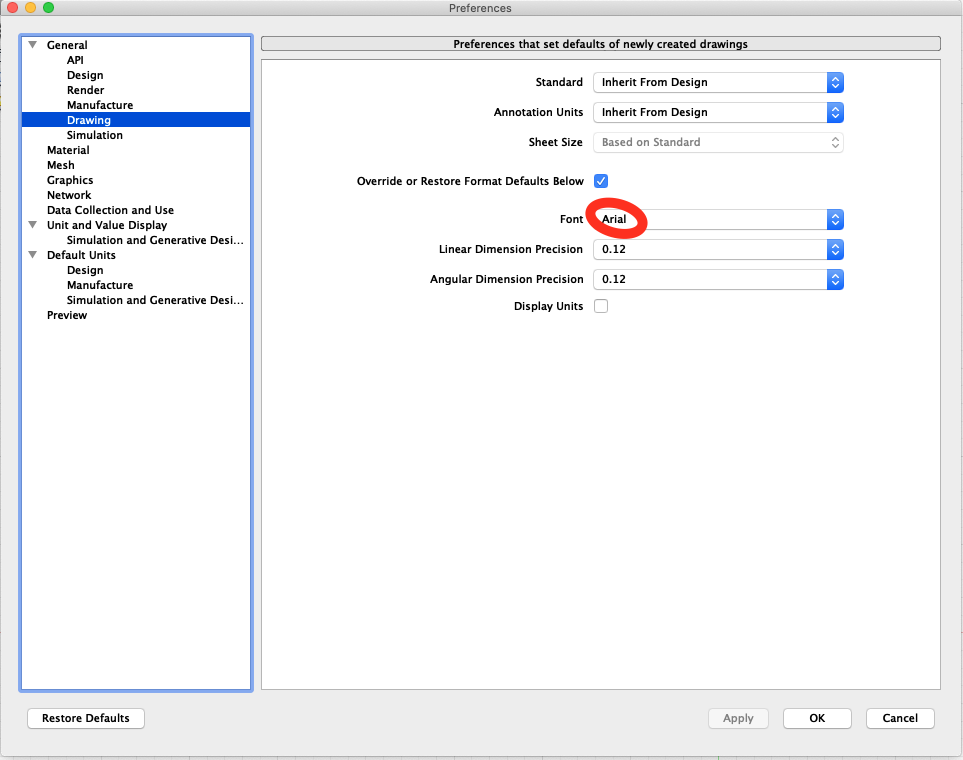
Task: Click the Restore Defaults button
Action: [85, 718]
